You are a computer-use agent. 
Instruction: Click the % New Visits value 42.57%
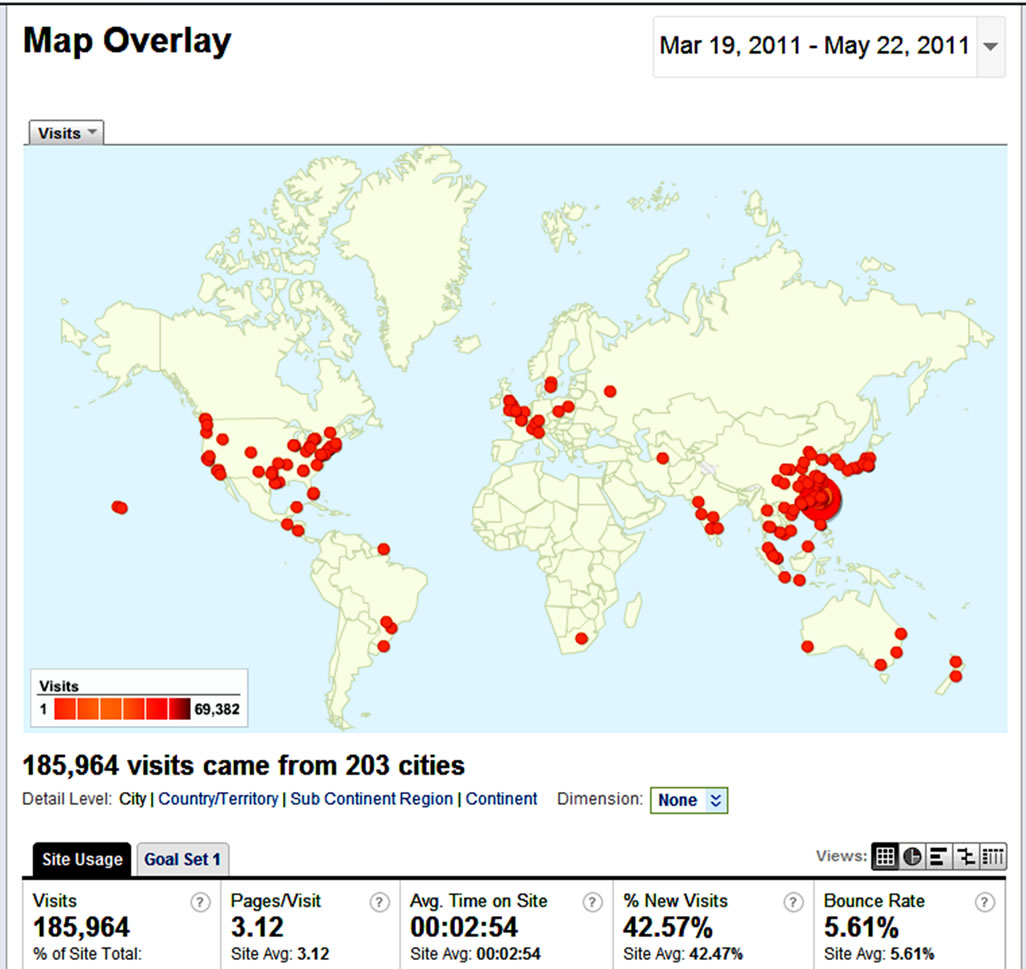[x=667, y=927]
